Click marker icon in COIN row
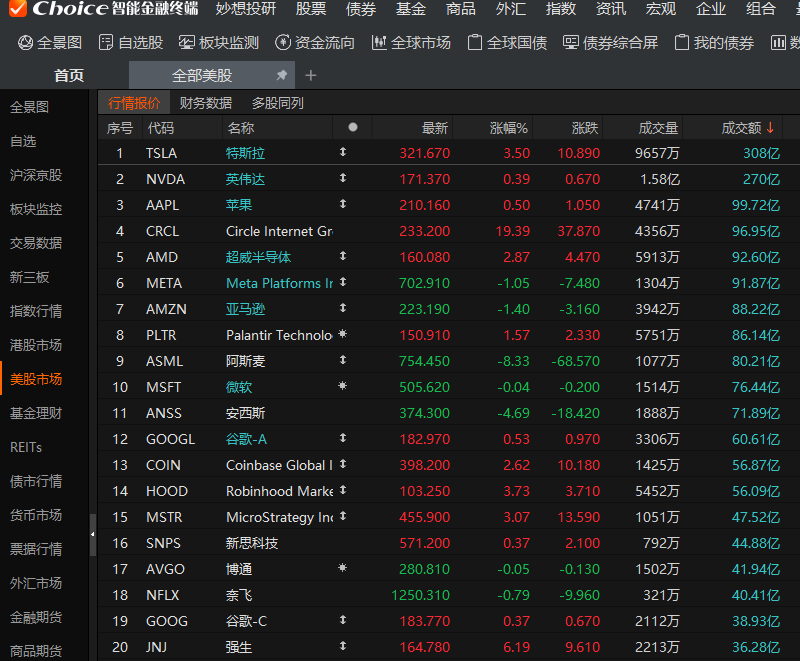Image resolution: width=800 pixels, height=661 pixels. [x=343, y=464]
